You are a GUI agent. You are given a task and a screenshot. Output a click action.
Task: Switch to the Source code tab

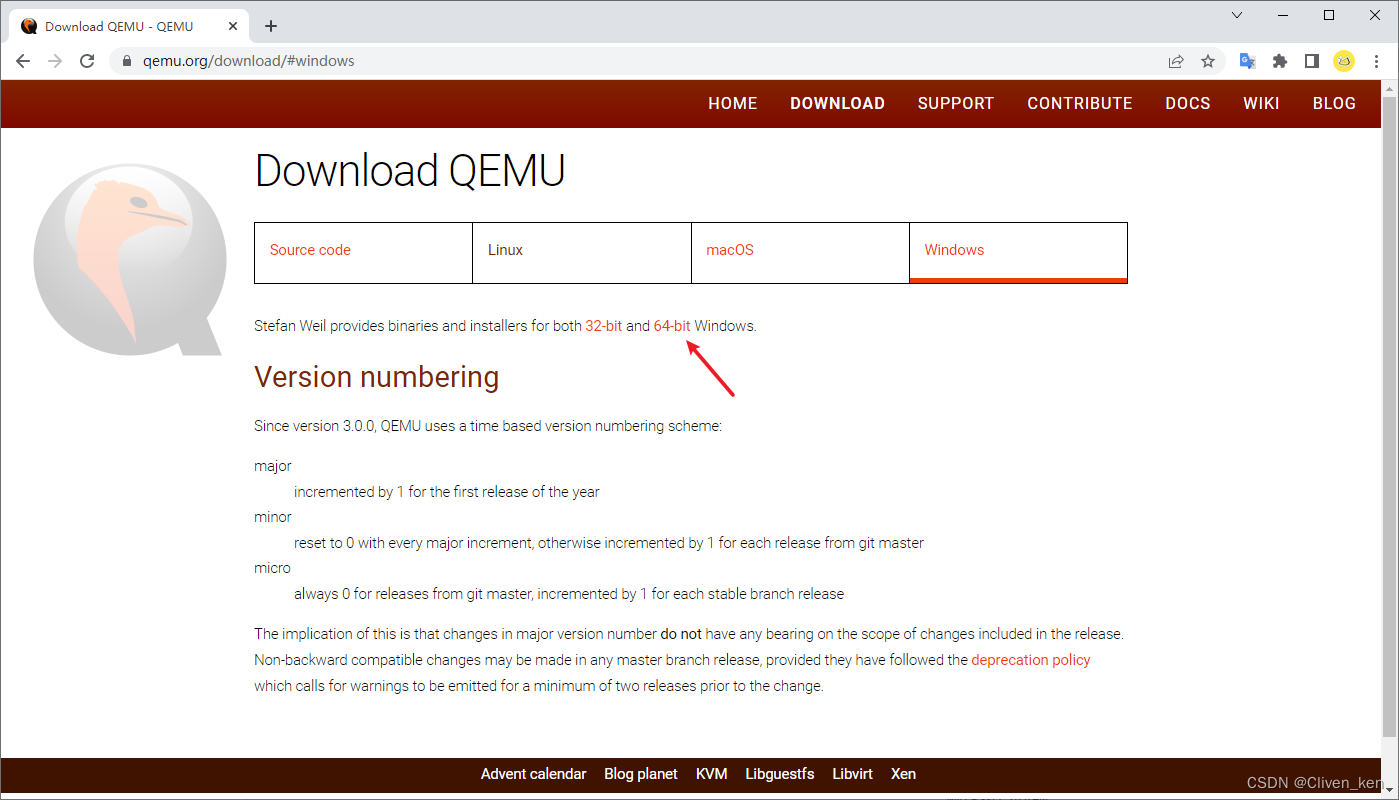(363, 252)
